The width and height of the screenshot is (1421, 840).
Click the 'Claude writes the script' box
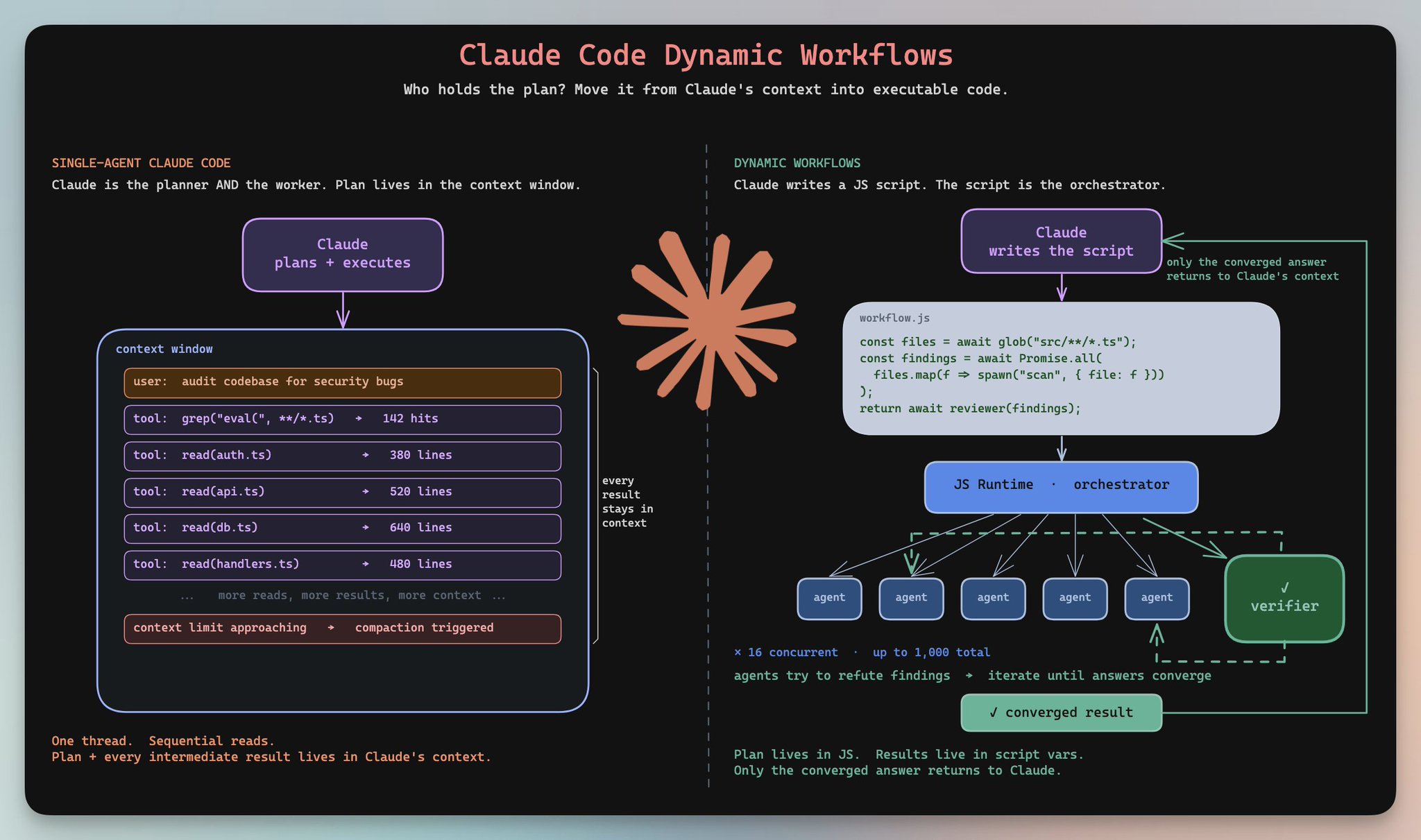(x=1061, y=241)
